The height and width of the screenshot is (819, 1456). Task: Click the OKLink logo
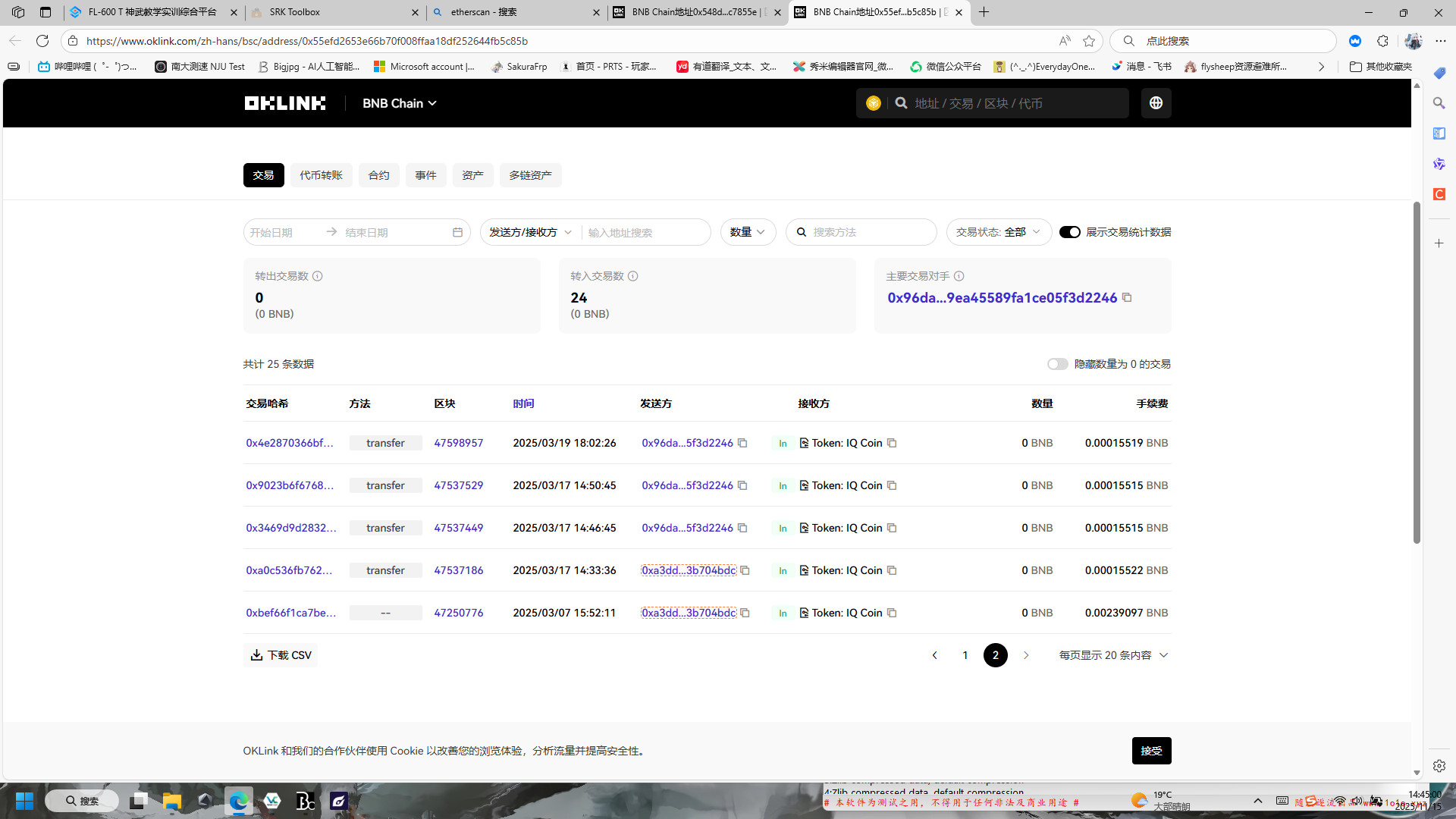285,103
